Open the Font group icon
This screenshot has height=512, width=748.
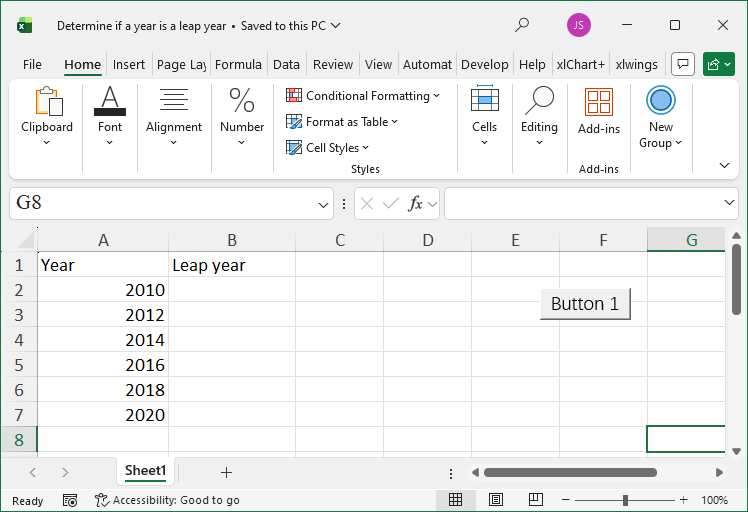(110, 116)
